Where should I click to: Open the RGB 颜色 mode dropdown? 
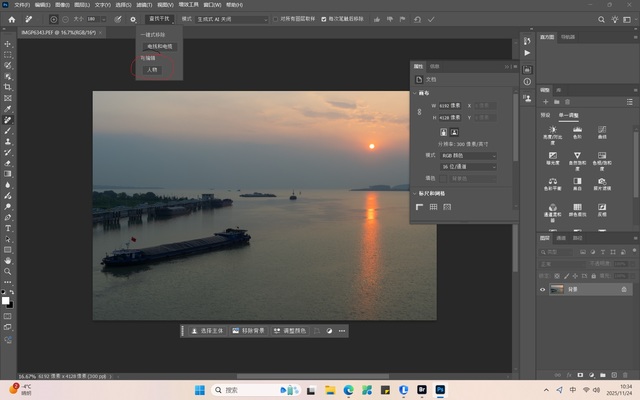pyautogui.click(x=466, y=155)
